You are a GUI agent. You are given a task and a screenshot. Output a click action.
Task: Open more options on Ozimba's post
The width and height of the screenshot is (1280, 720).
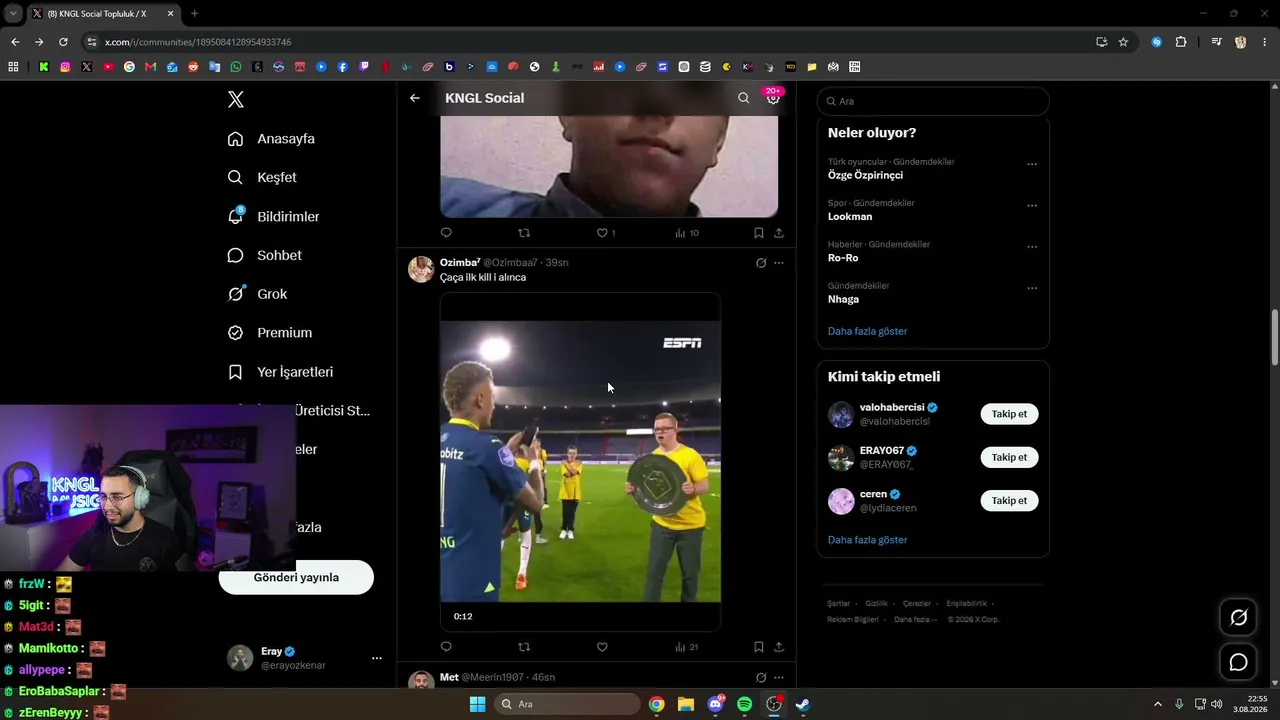coord(779,263)
